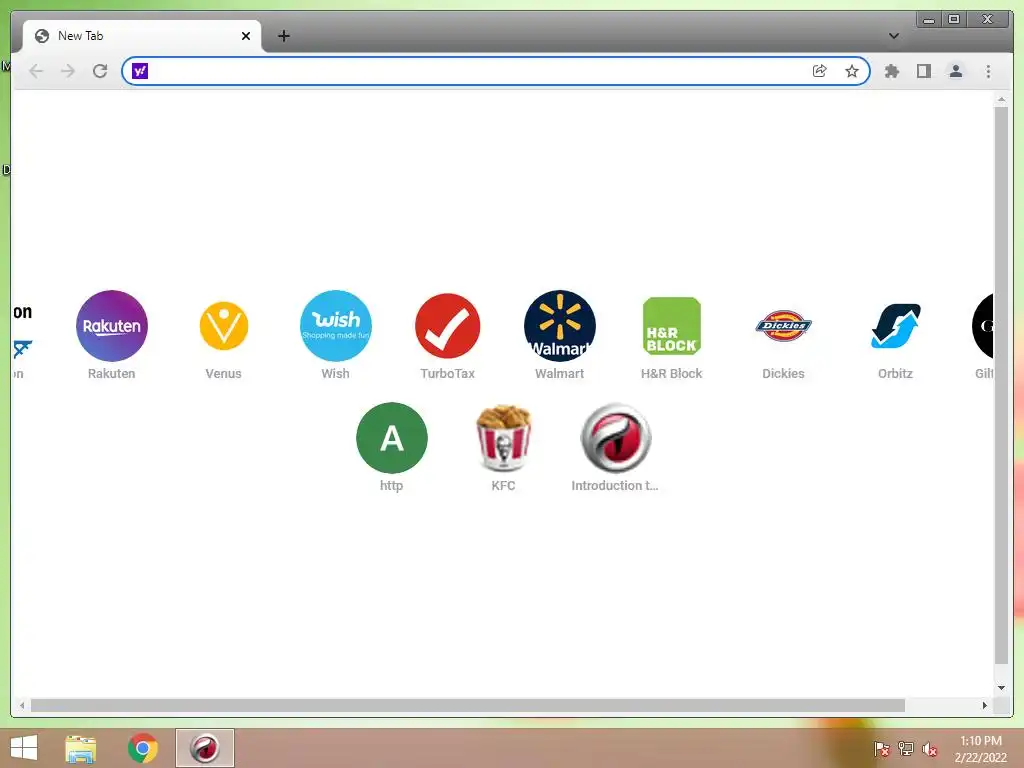Minimize the browser window
The width and height of the screenshot is (1024, 768).
pos(929,20)
